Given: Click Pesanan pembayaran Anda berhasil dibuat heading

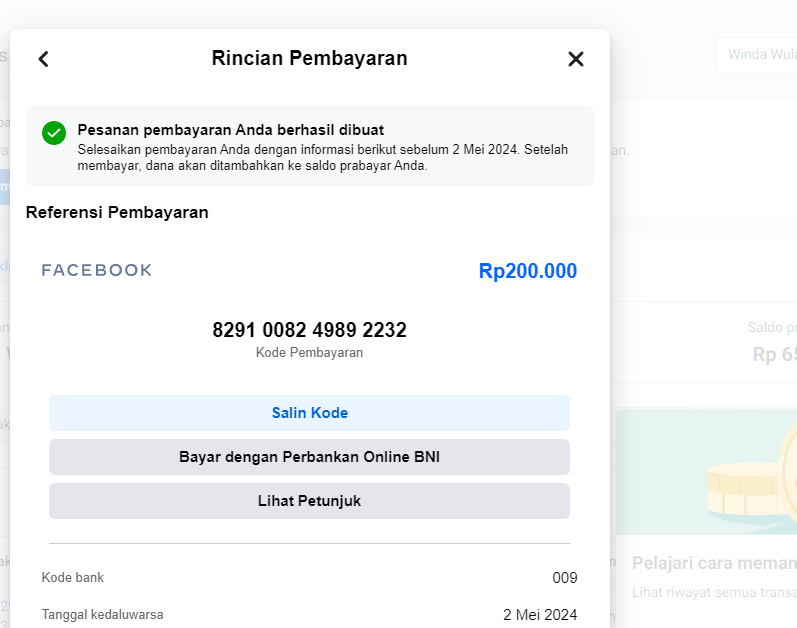Looking at the screenshot, I should 230,130.
